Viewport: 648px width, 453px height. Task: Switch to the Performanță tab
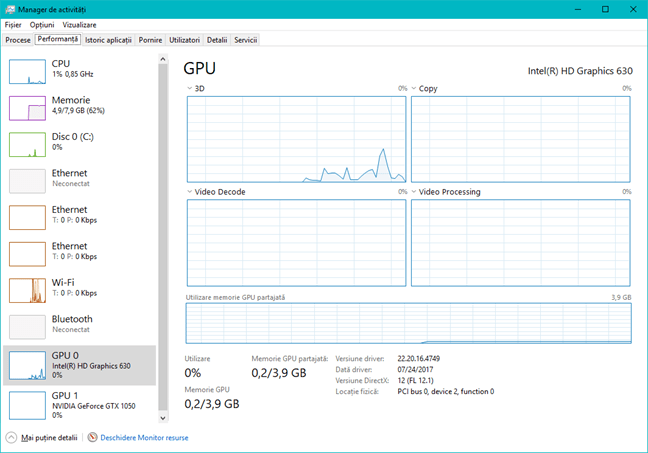[x=57, y=39]
